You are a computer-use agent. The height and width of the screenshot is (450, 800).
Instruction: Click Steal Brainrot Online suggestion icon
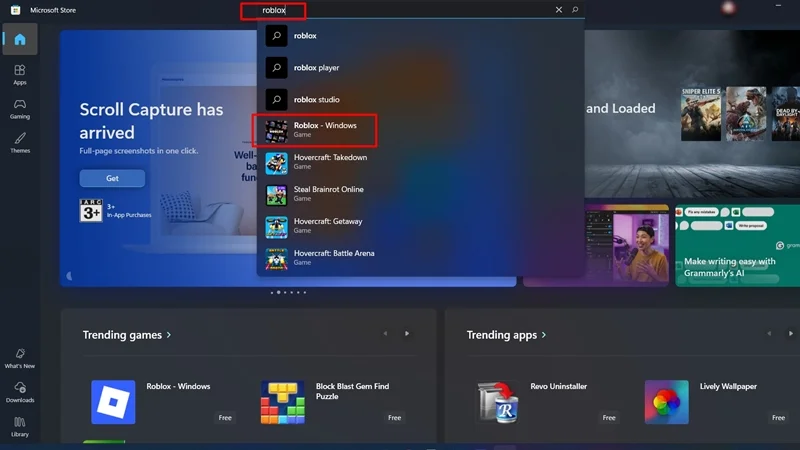point(276,195)
